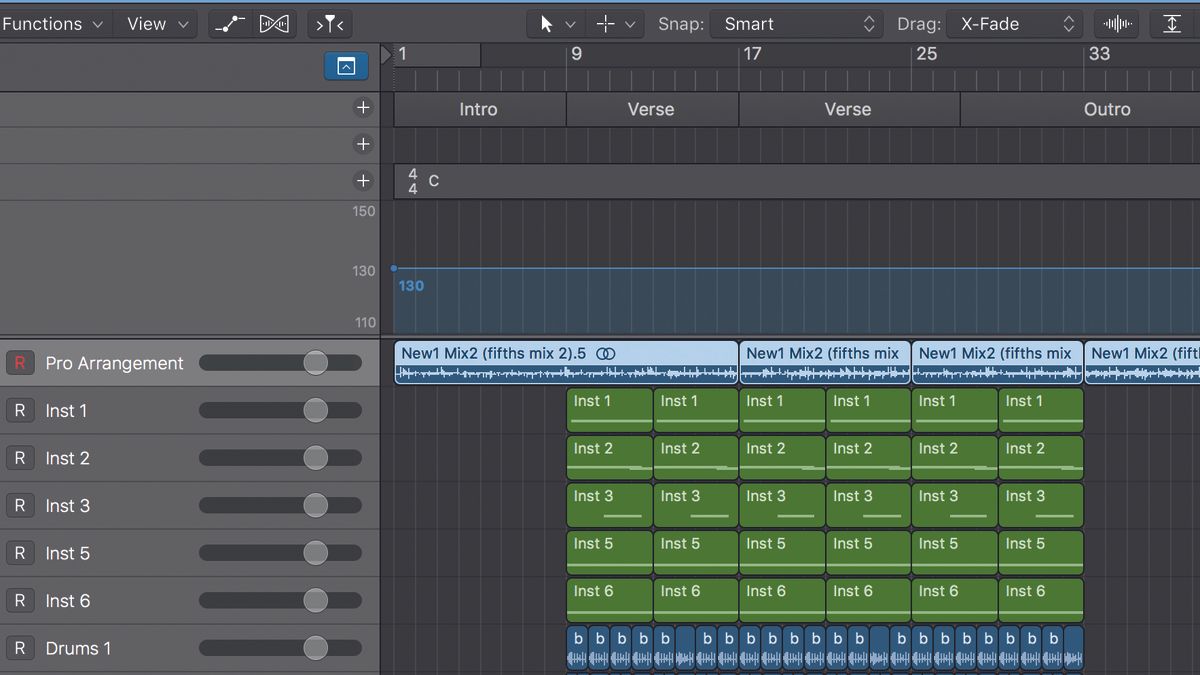Select the Intro arrangement marker
Viewport: 1200px width, 675px height.
pos(478,109)
